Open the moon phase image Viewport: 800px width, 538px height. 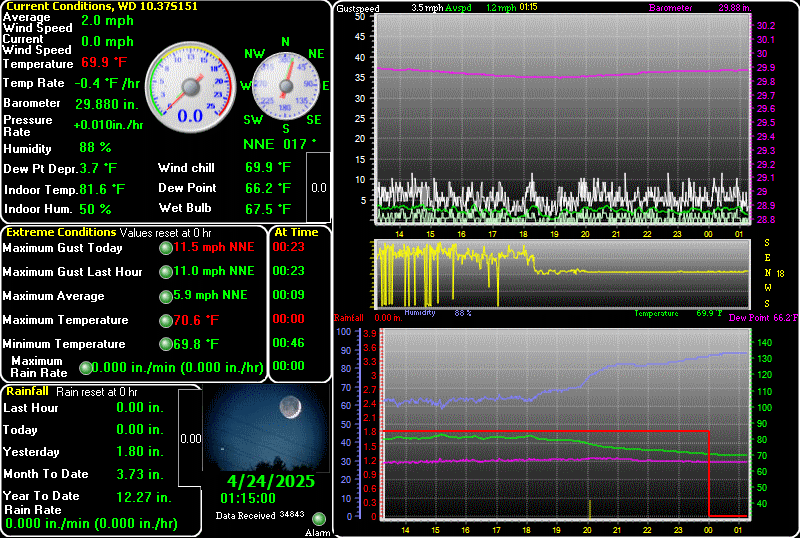266,429
